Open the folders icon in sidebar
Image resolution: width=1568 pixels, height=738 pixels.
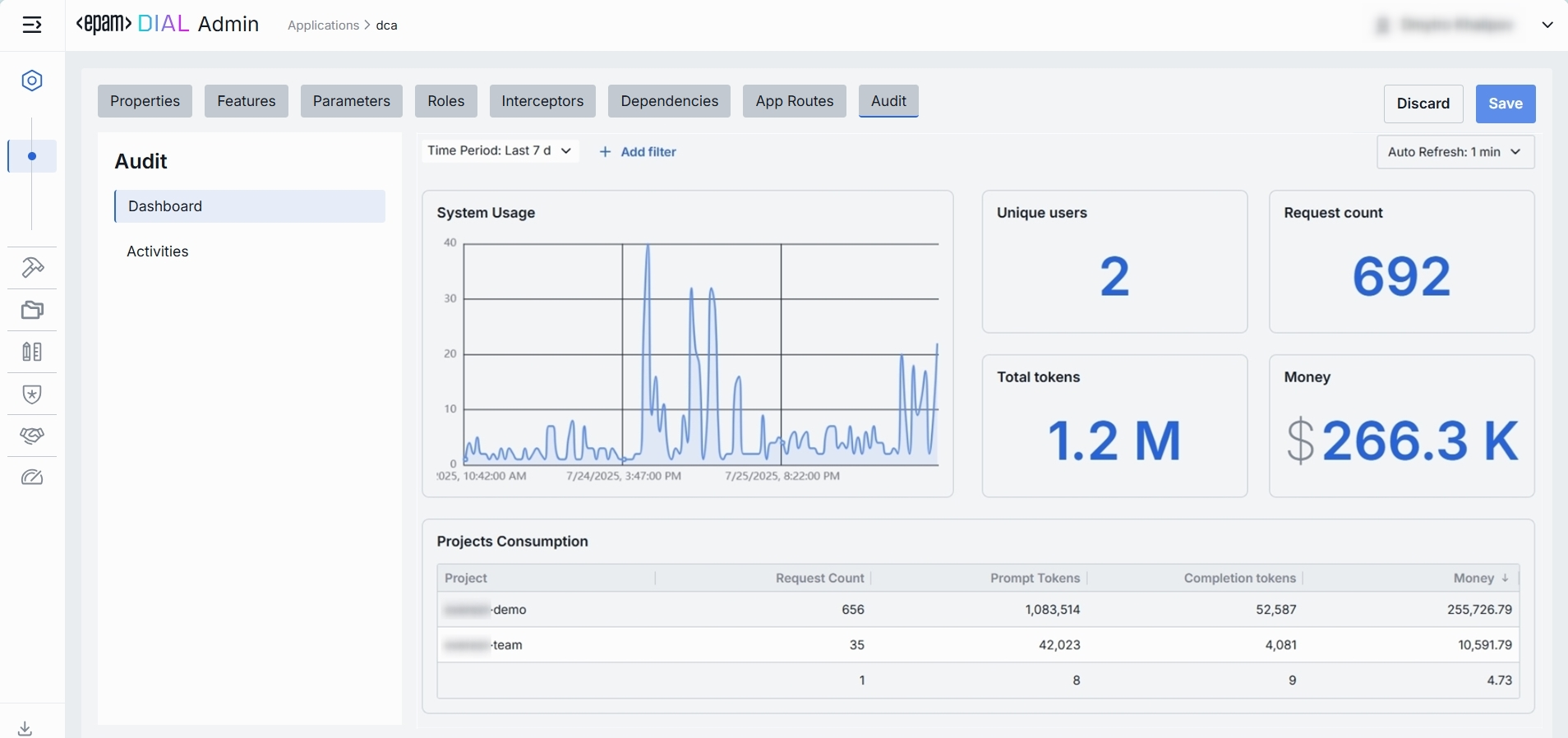[x=32, y=310]
